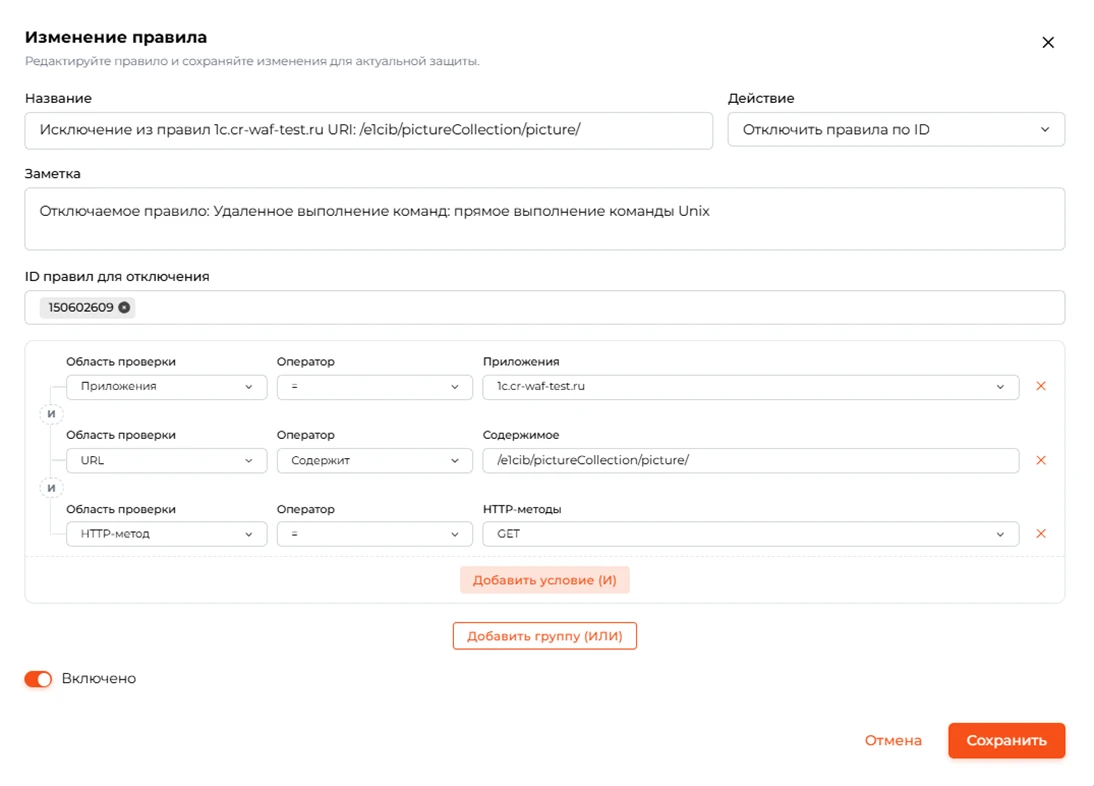
Task: Click the first И connector badge
Action: 51,414
